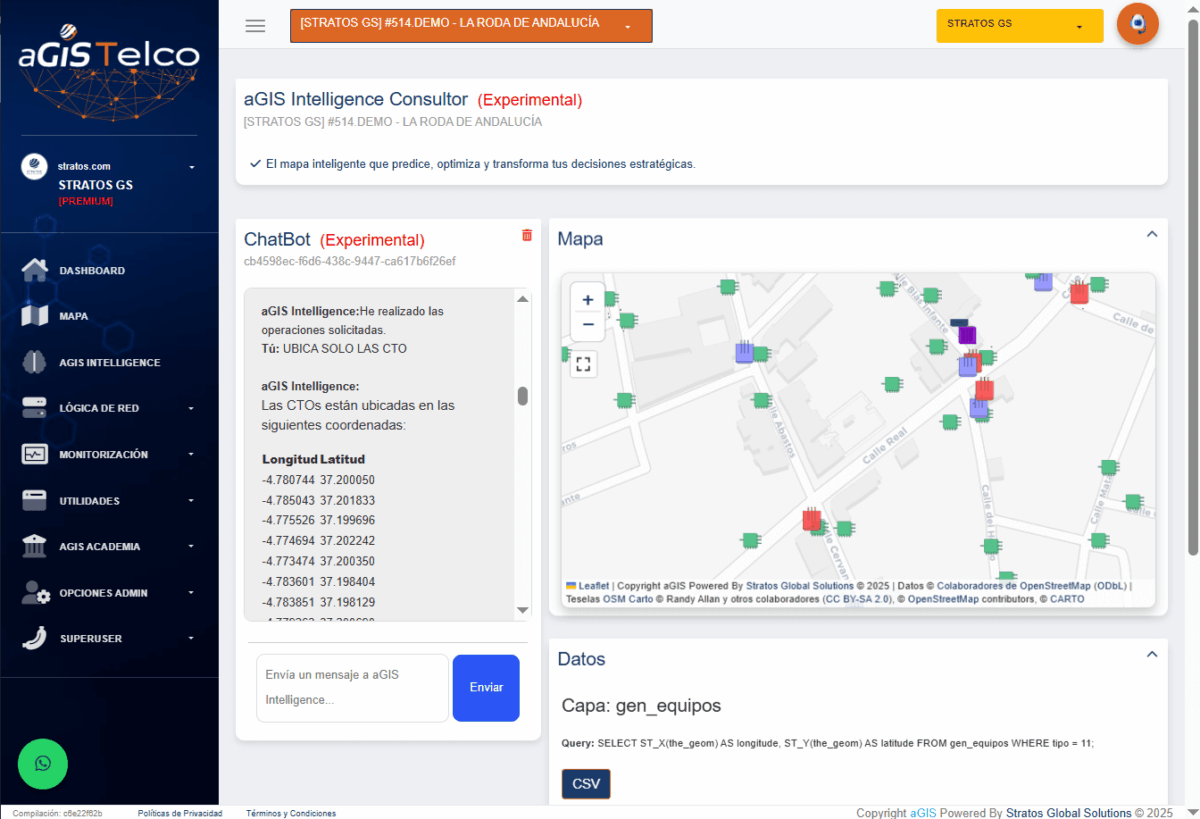The height and width of the screenshot is (819, 1200).
Task: Open the Políticas de Privacidad link
Action: [180, 814]
